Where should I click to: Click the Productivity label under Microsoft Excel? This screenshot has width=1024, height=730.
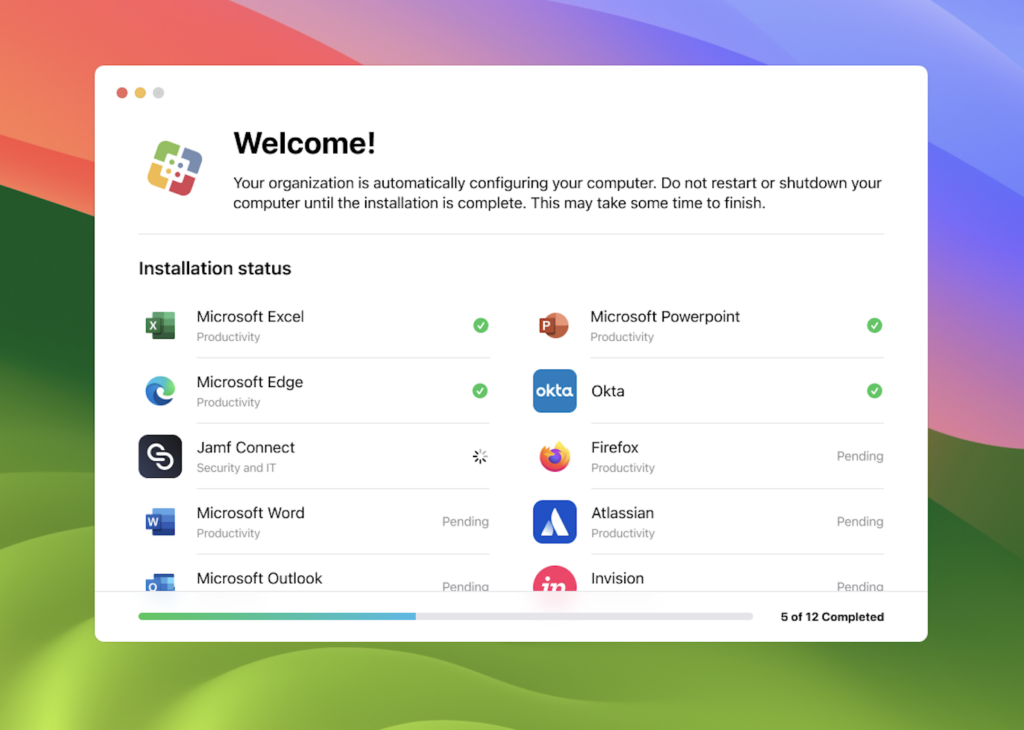tap(229, 337)
